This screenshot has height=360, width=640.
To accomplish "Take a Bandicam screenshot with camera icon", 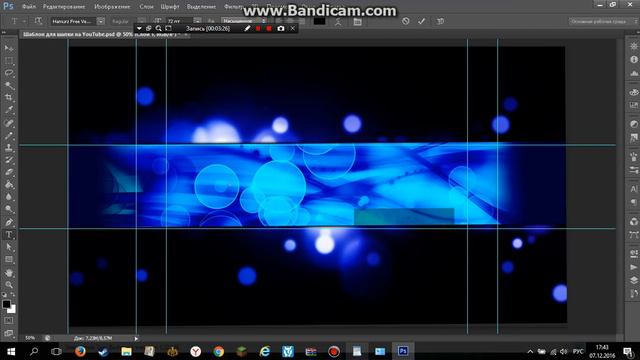I will click(281, 29).
